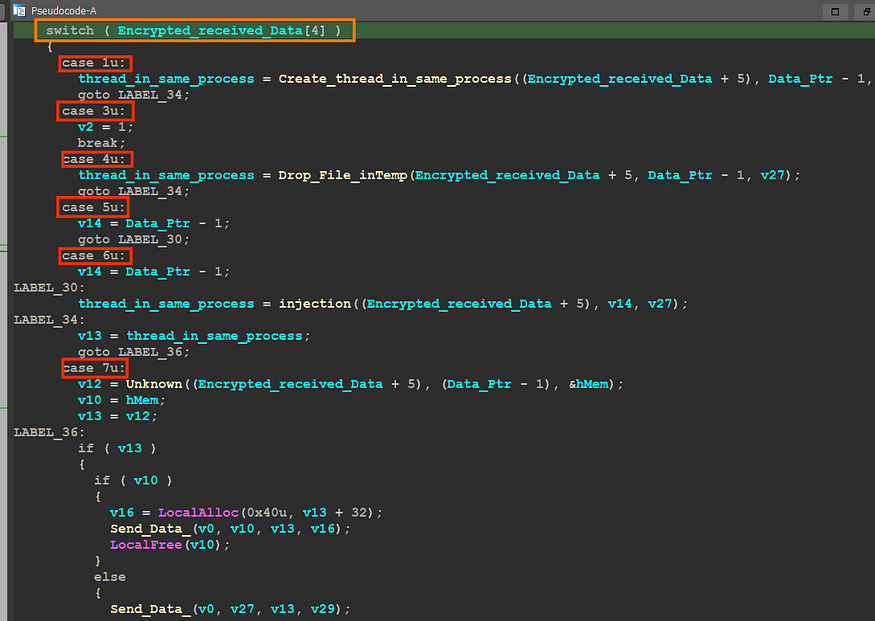Screen dimensions: 875x621
Task: Click v13 in v13 = thread_in_same_process
Action: coord(89,336)
